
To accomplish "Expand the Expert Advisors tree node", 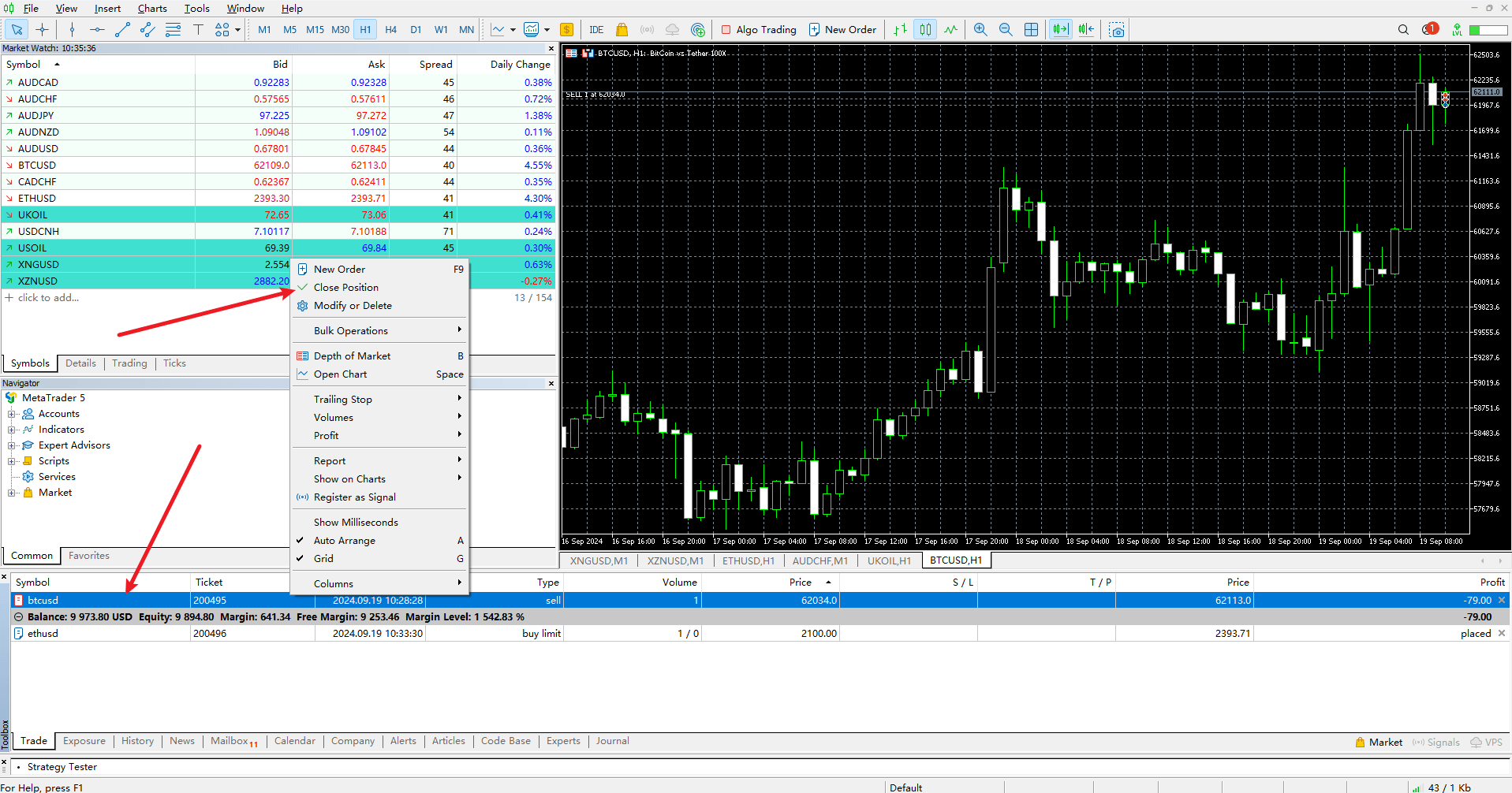I will [x=11, y=445].
